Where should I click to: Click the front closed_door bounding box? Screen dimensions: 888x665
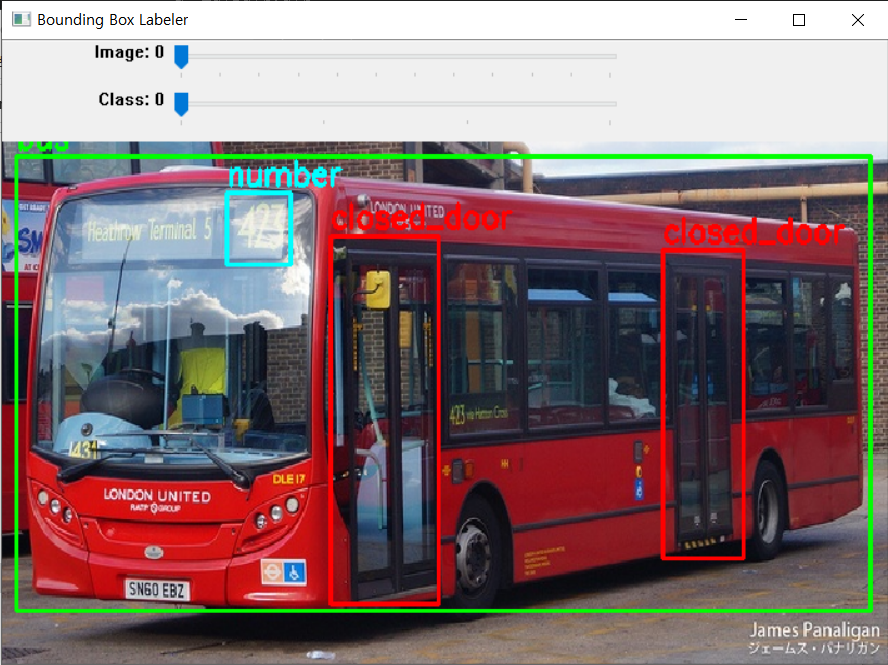(x=385, y=420)
